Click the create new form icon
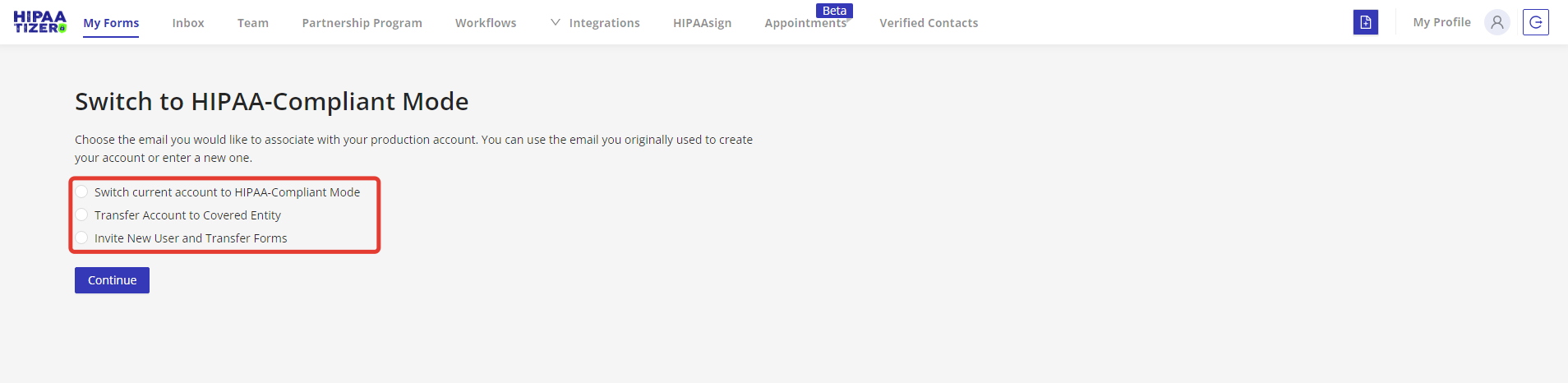 [x=1365, y=22]
